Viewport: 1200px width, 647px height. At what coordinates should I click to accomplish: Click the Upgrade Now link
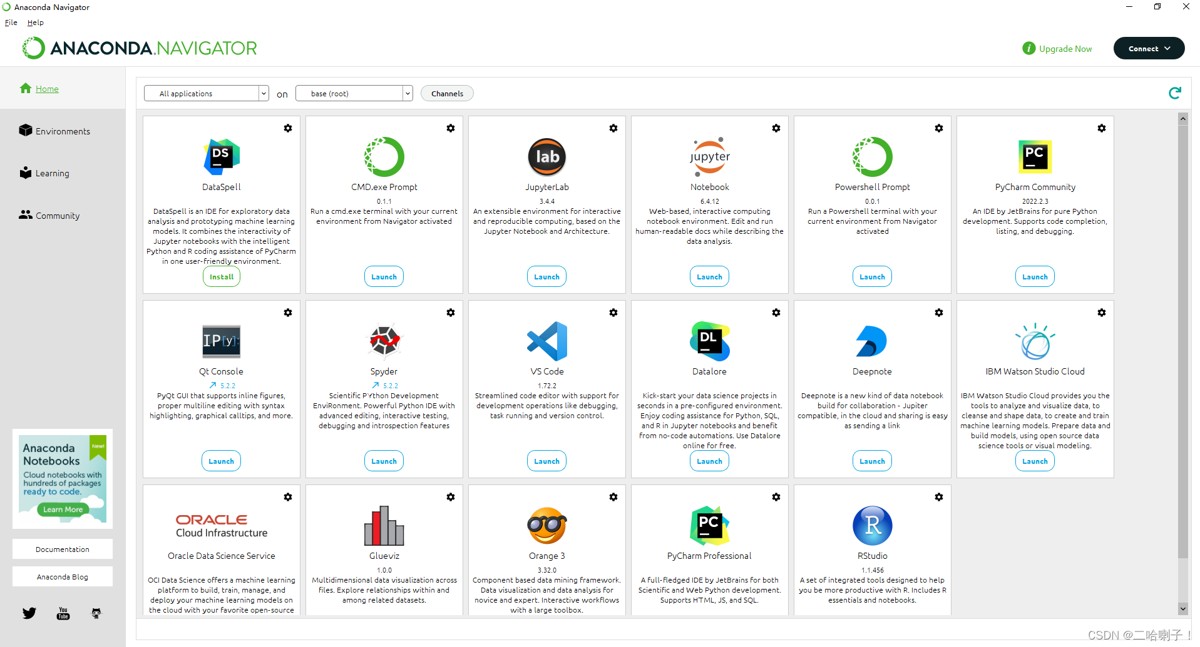tap(1066, 48)
